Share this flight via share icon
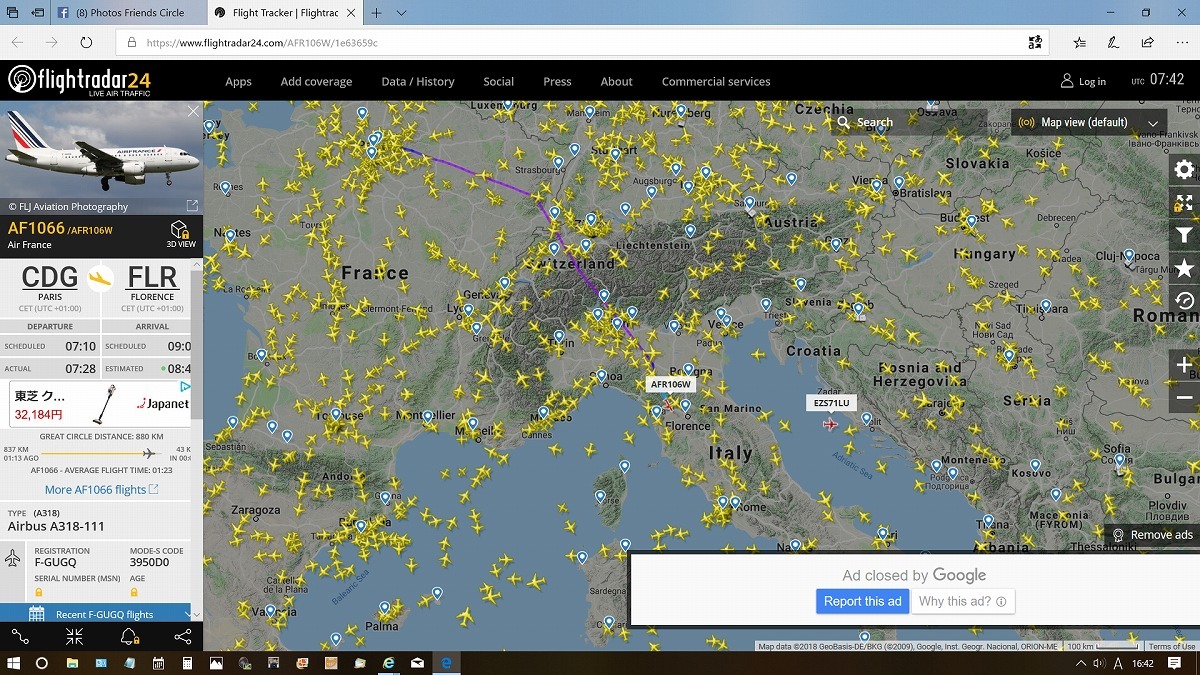This screenshot has height=675, width=1200. pyautogui.click(x=183, y=636)
